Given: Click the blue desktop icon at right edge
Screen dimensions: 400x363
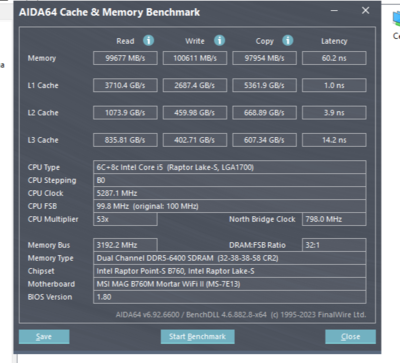Looking at the screenshot, I should tap(396, 19).
